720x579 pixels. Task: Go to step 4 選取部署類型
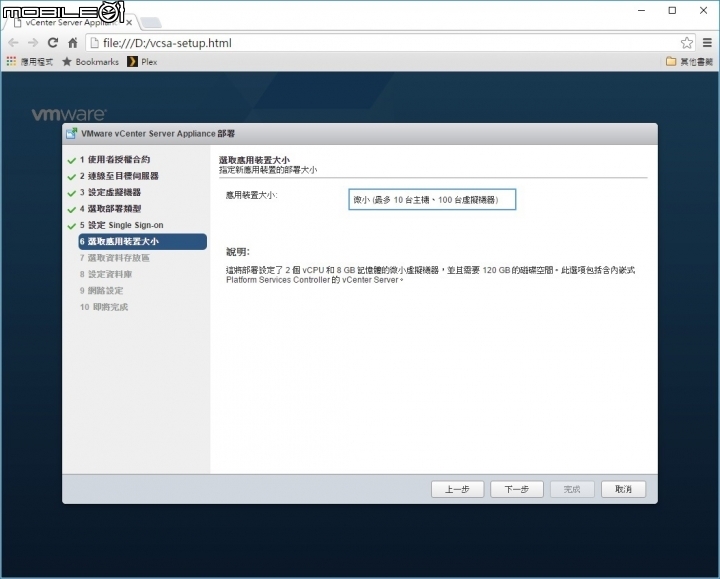click(110, 209)
